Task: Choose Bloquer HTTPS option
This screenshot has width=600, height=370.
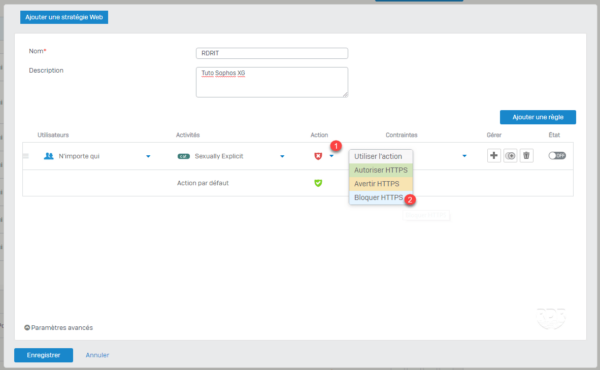Action: pyautogui.click(x=381, y=198)
